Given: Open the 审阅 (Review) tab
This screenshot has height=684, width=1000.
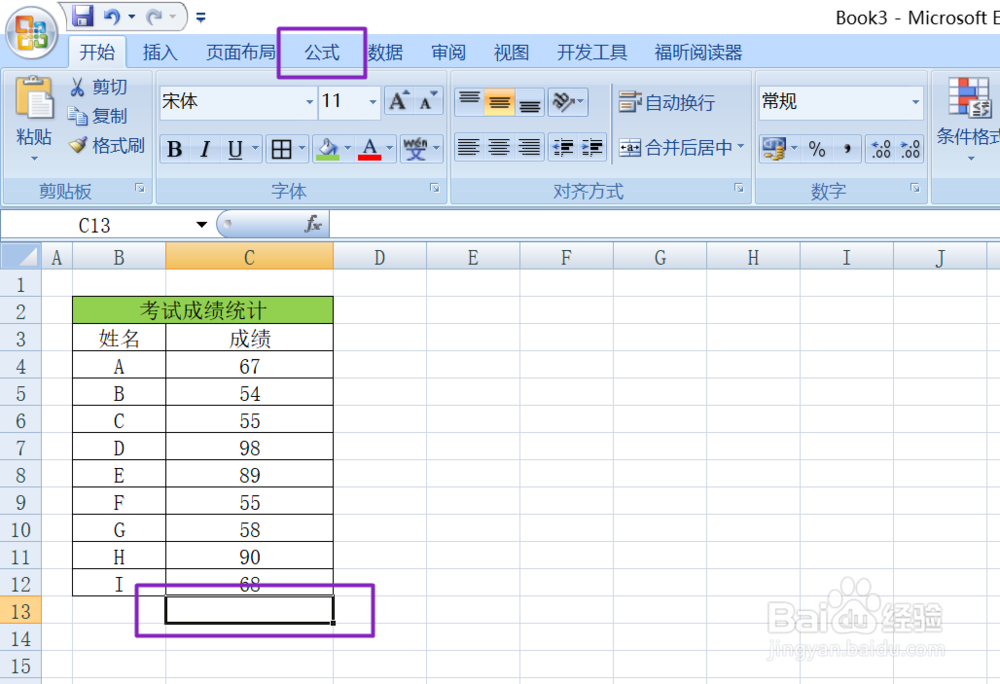Looking at the screenshot, I should (448, 52).
